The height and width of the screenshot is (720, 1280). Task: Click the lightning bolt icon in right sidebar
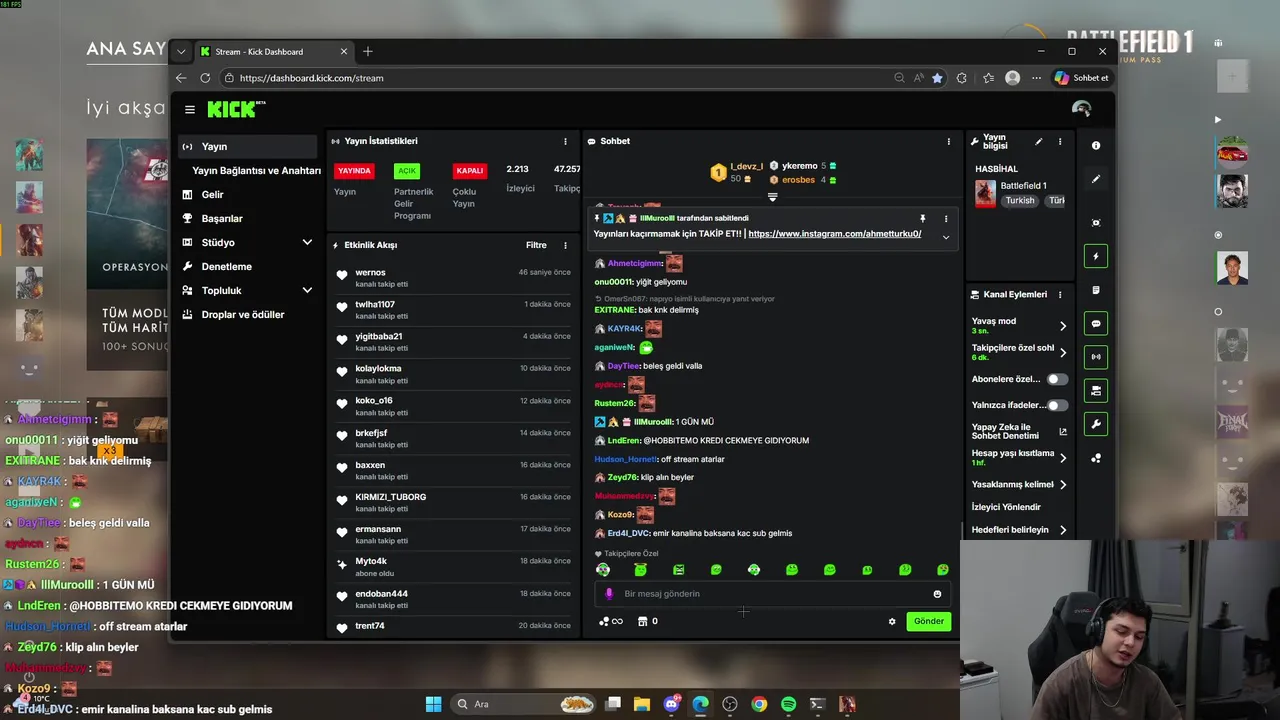coord(1096,256)
